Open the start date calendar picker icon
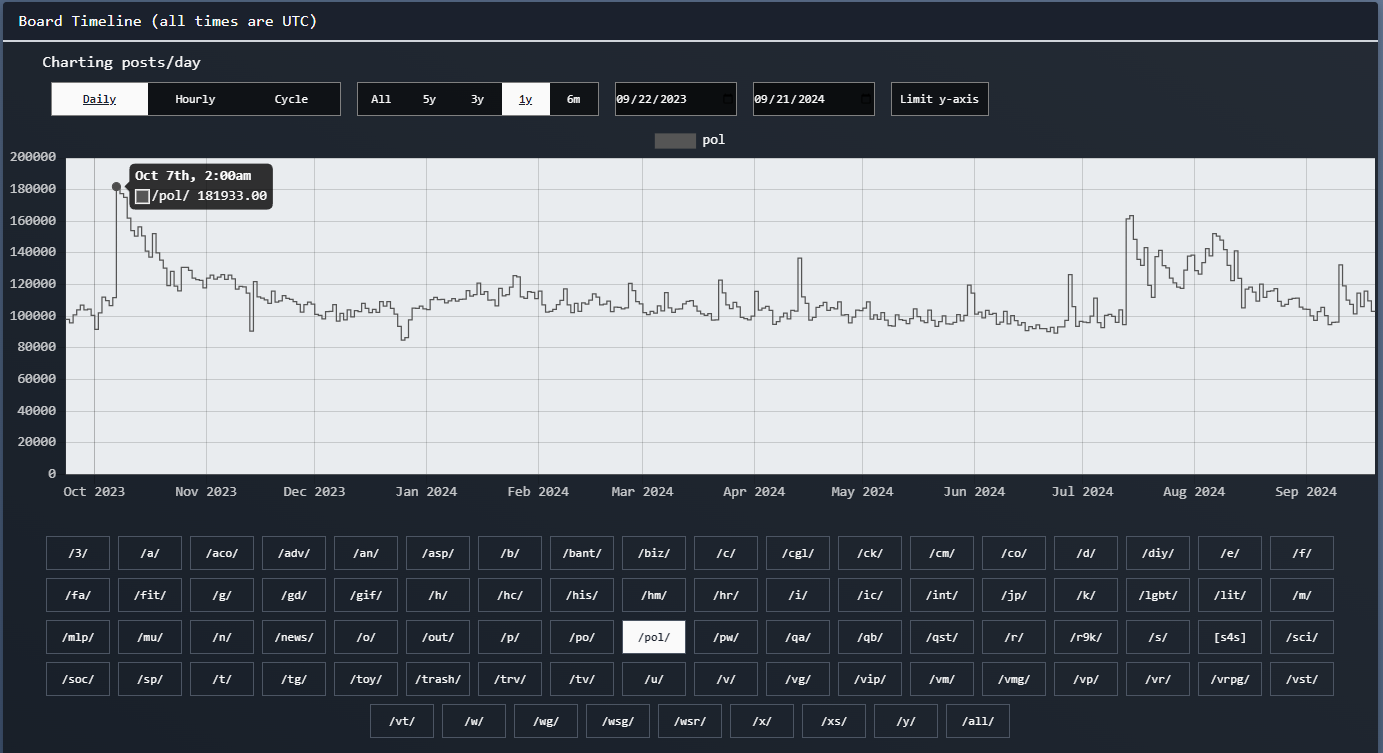Viewport: 1383px width, 753px height. click(727, 99)
